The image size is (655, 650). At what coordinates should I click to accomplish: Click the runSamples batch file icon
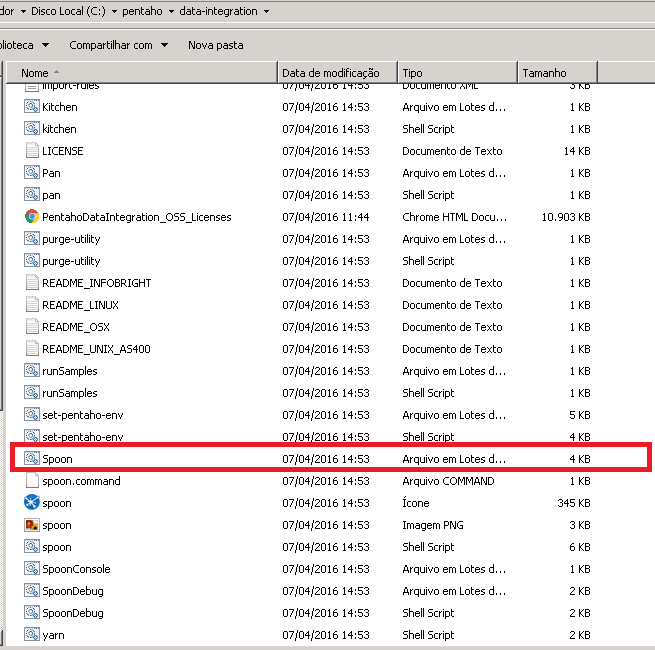tap(32, 371)
